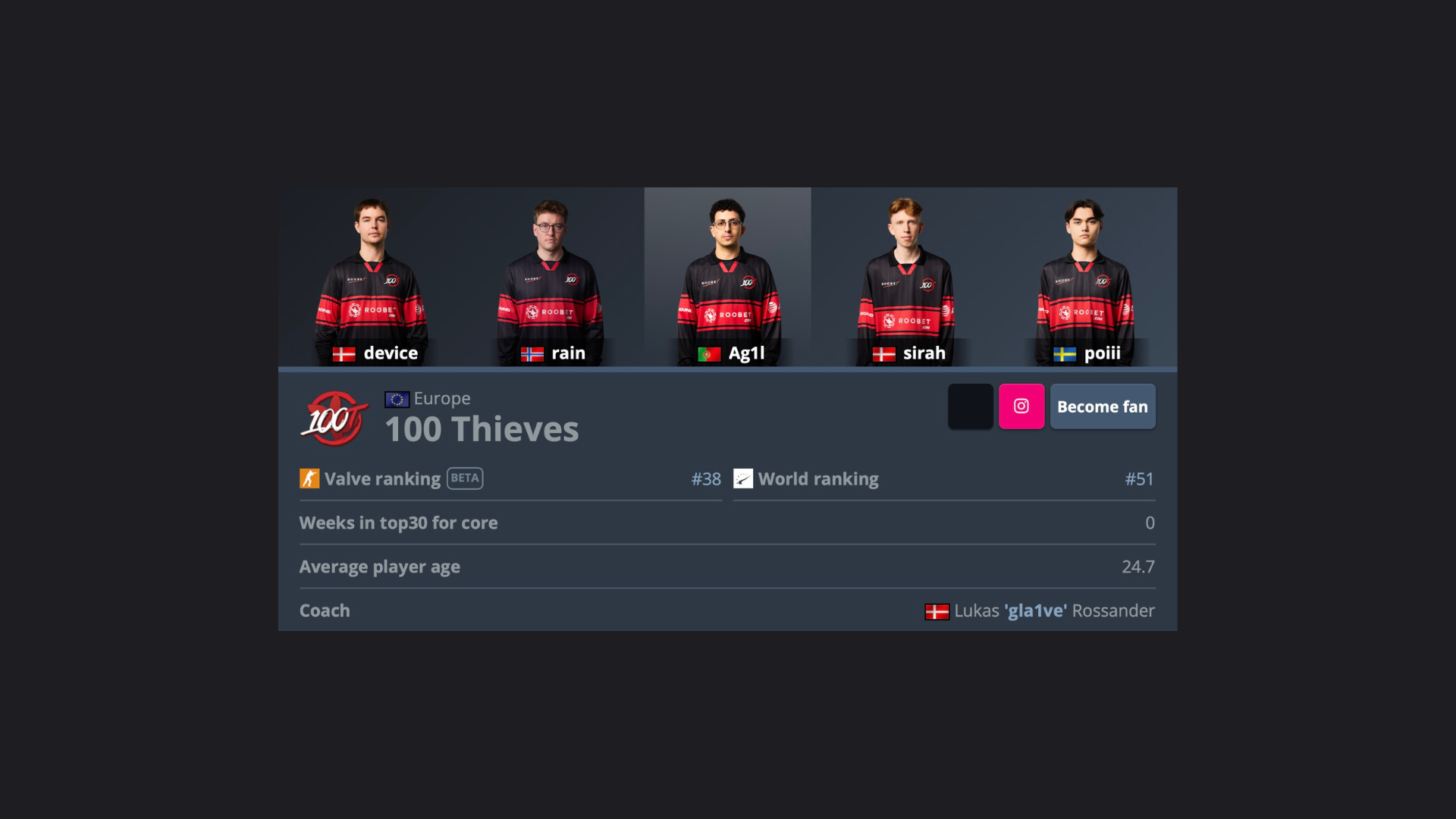This screenshot has width=1456, height=819.
Task: Click the Europe flag icon
Action: coord(397,399)
